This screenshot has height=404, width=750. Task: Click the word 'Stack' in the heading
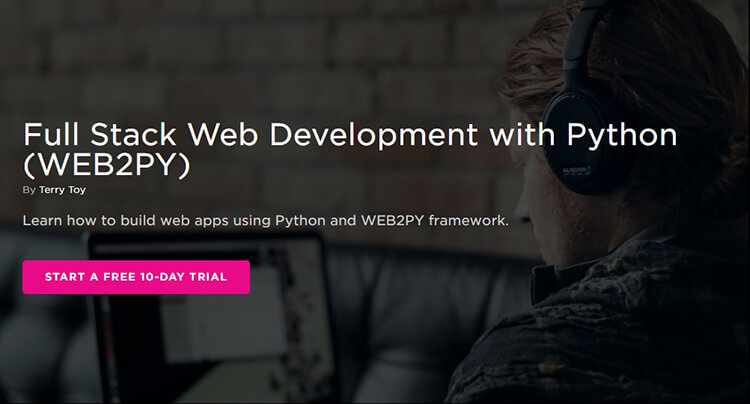point(133,135)
